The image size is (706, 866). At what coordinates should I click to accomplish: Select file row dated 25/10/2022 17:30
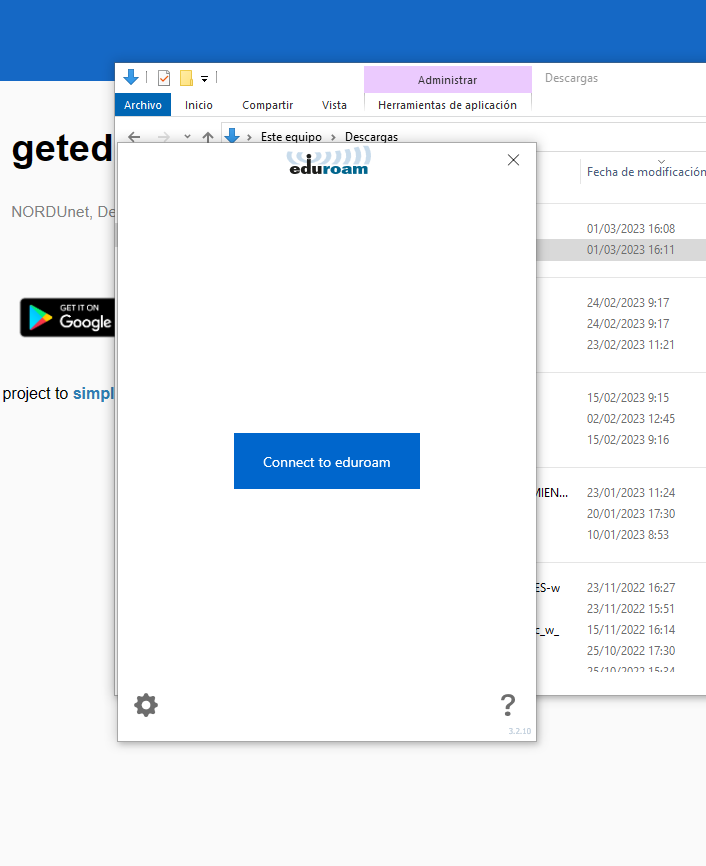[x=621, y=651]
